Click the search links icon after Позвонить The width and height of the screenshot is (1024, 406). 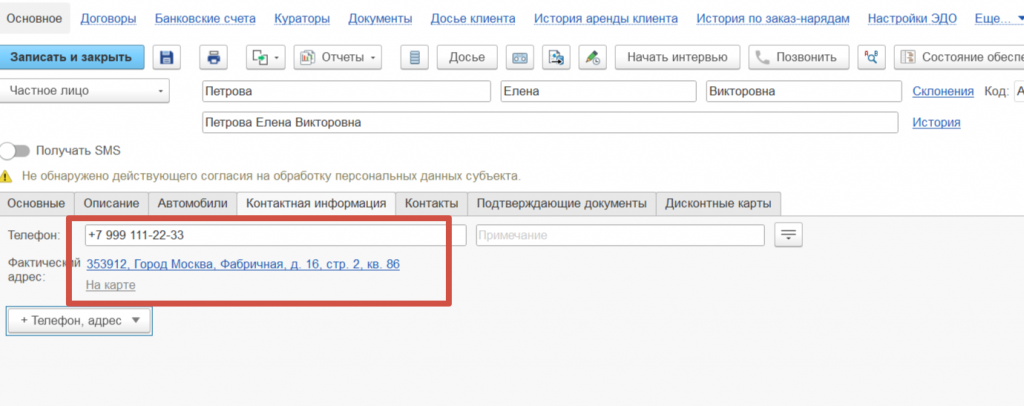(871, 57)
